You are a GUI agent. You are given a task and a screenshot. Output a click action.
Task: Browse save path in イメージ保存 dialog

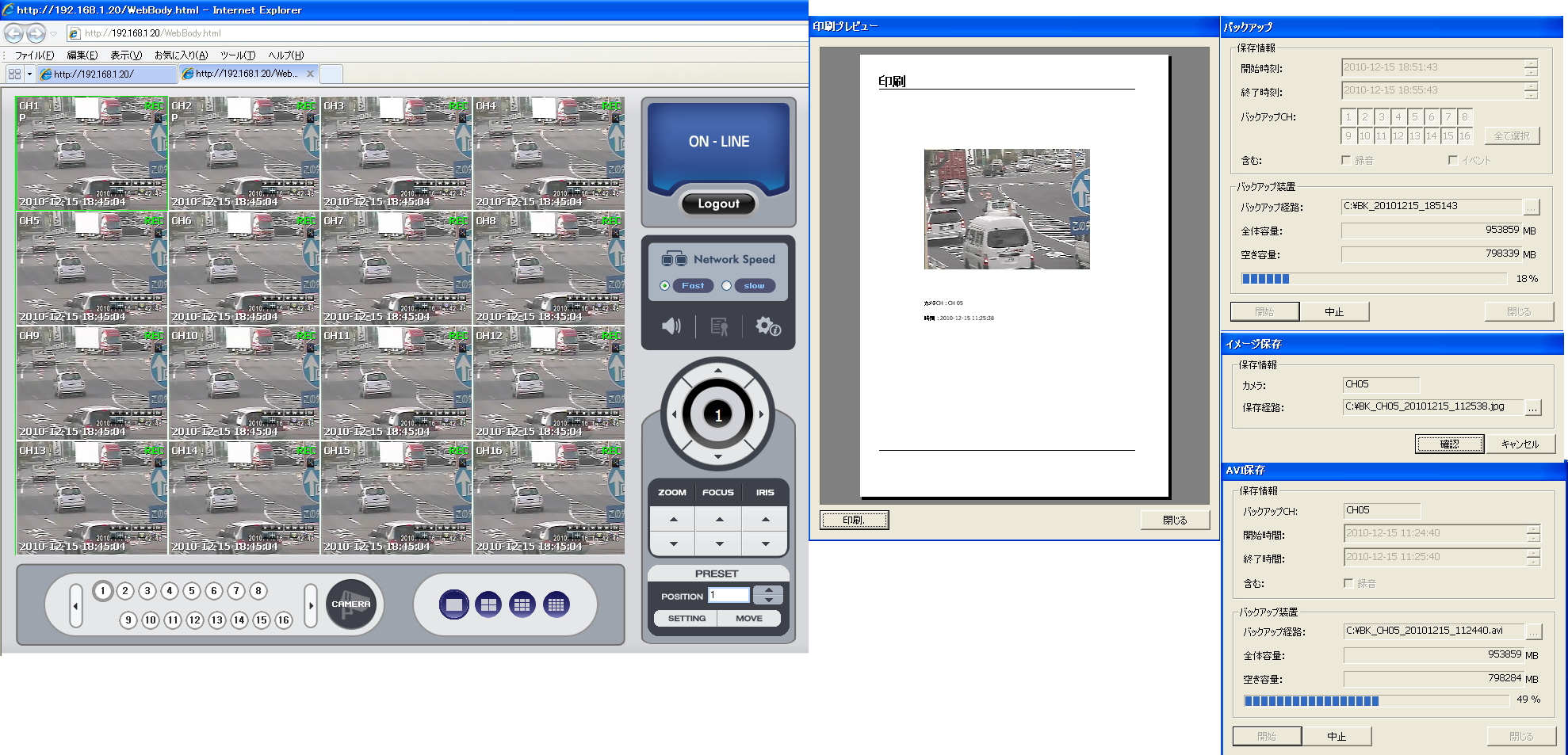tap(1533, 407)
